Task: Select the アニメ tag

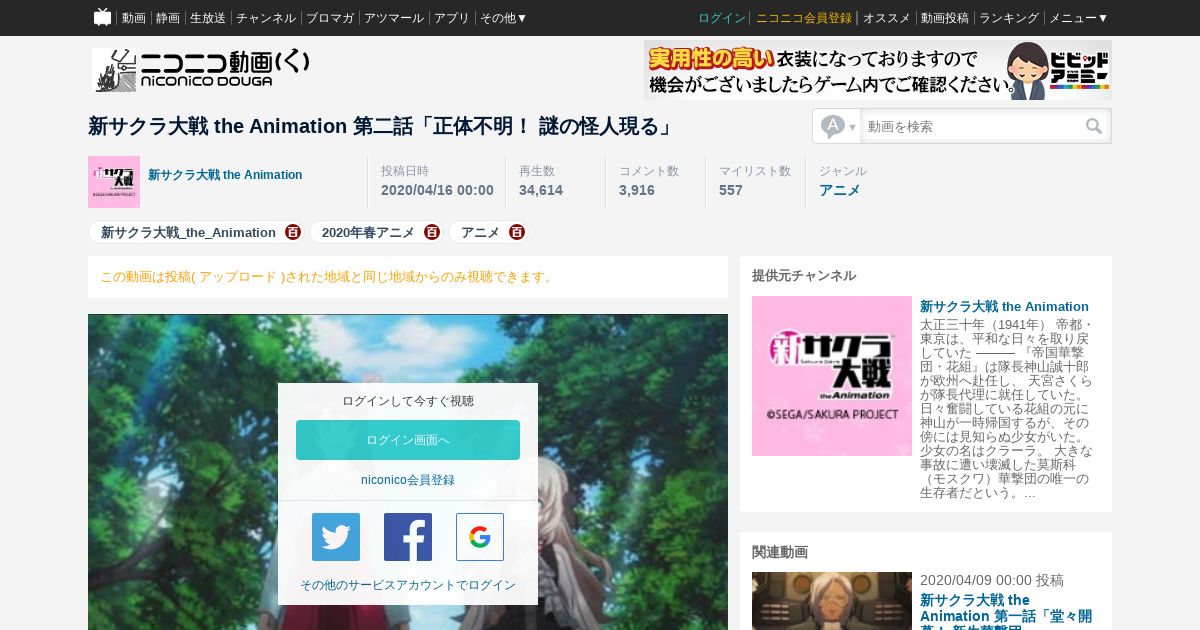Action: (x=480, y=232)
